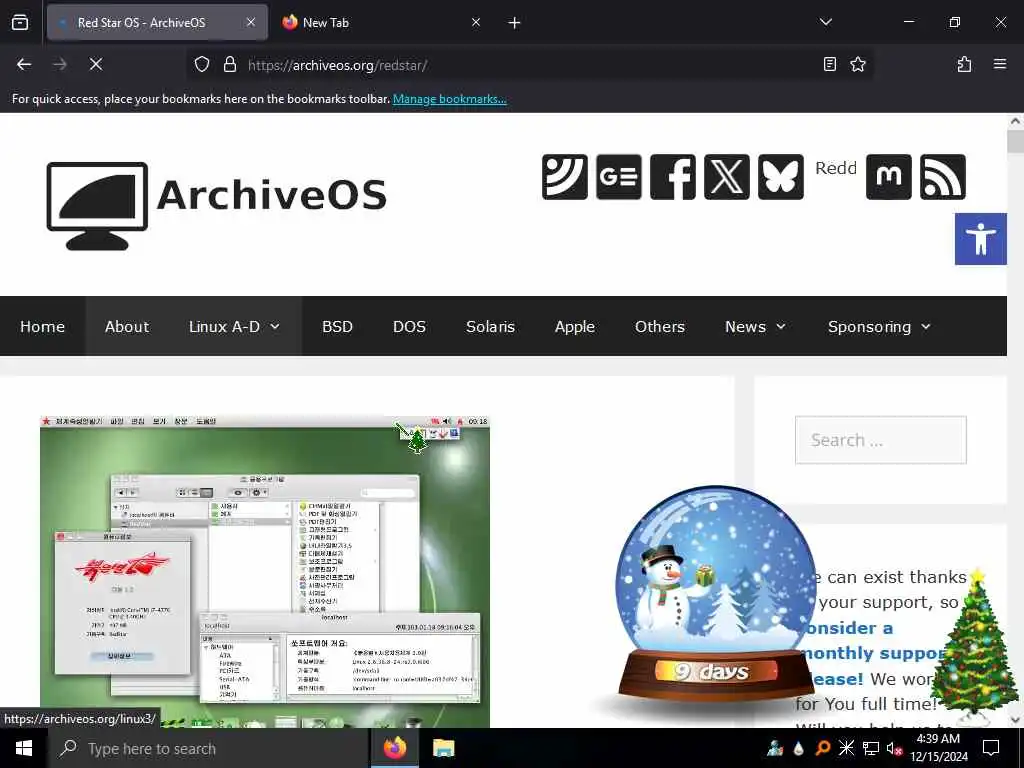This screenshot has height=768, width=1024.
Task: Click the muted volume tray icon
Action: point(895,748)
